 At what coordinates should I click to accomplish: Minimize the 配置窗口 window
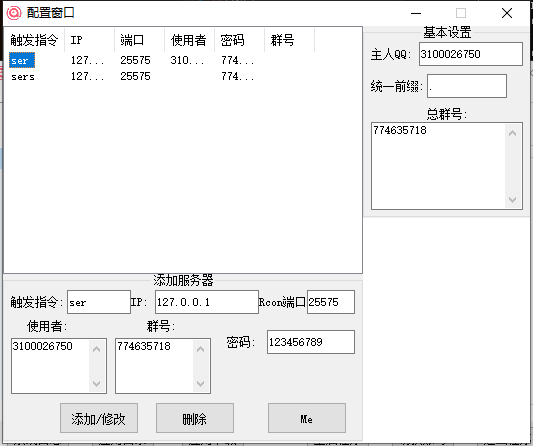416,13
